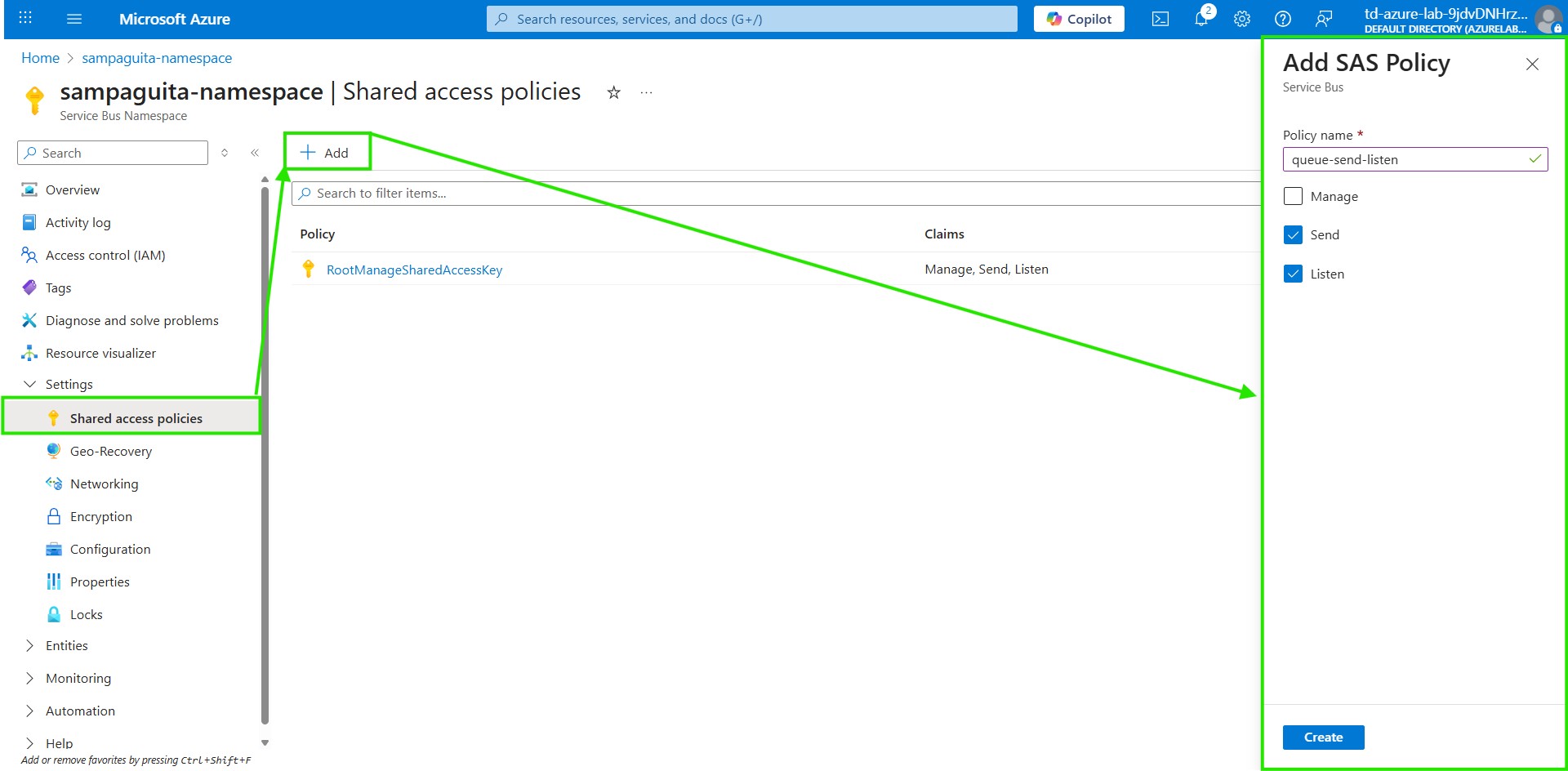This screenshot has height=771, width=1568.
Task: Open the feedback icon in header
Action: click(1324, 19)
